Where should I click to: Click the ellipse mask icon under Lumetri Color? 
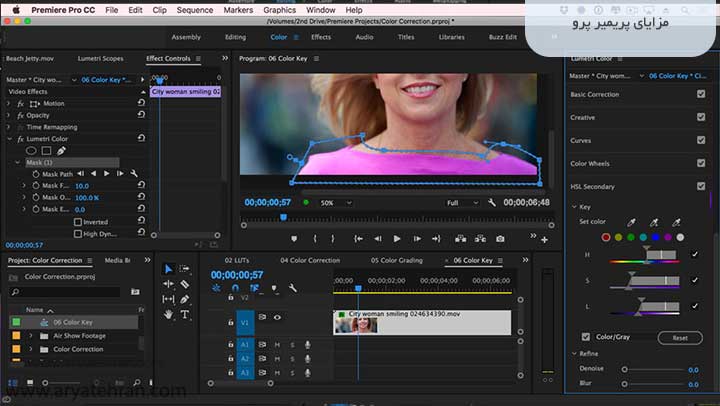(30, 150)
